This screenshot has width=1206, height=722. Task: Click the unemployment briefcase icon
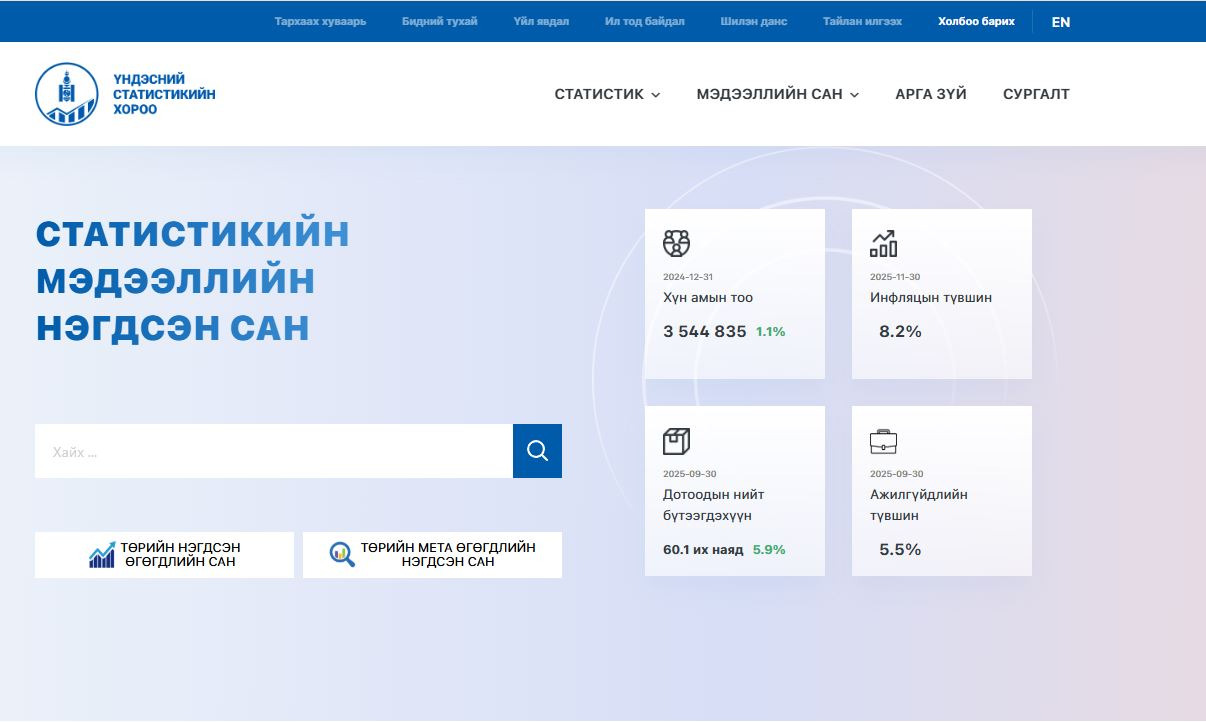pos(883,441)
